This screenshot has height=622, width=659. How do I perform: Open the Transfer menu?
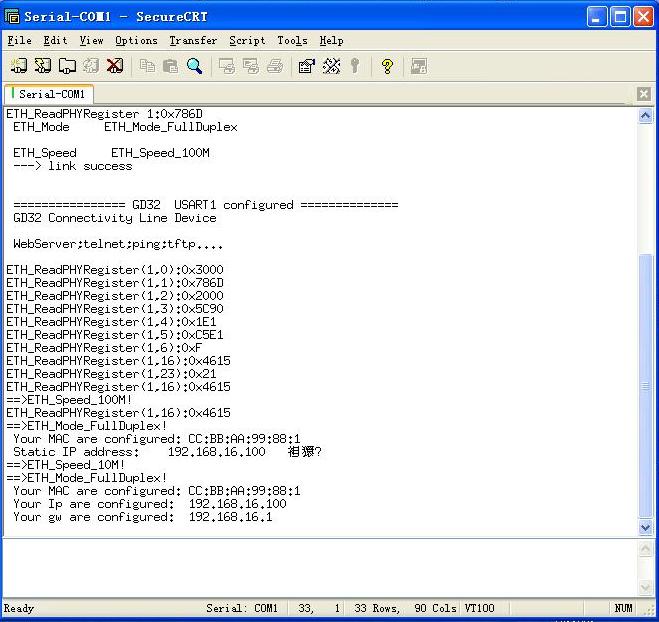pyautogui.click(x=193, y=40)
